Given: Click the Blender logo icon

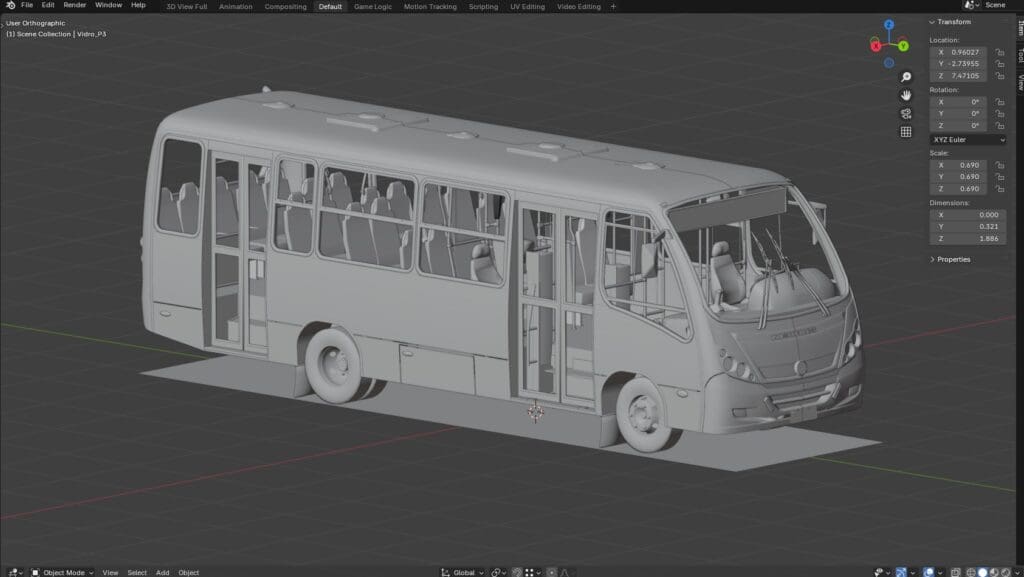Looking at the screenshot, I should [x=9, y=6].
